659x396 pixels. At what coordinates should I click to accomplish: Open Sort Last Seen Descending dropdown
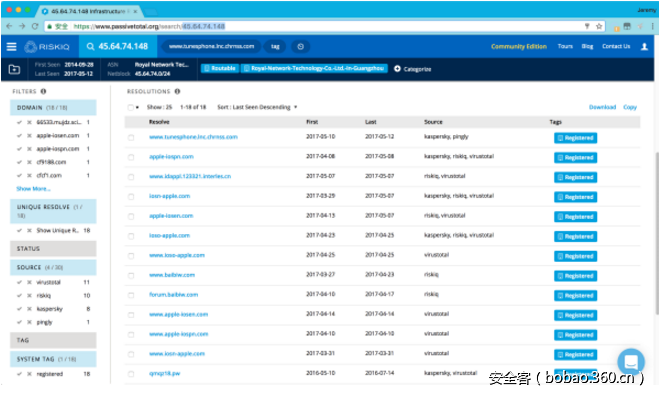pyautogui.click(x=257, y=107)
